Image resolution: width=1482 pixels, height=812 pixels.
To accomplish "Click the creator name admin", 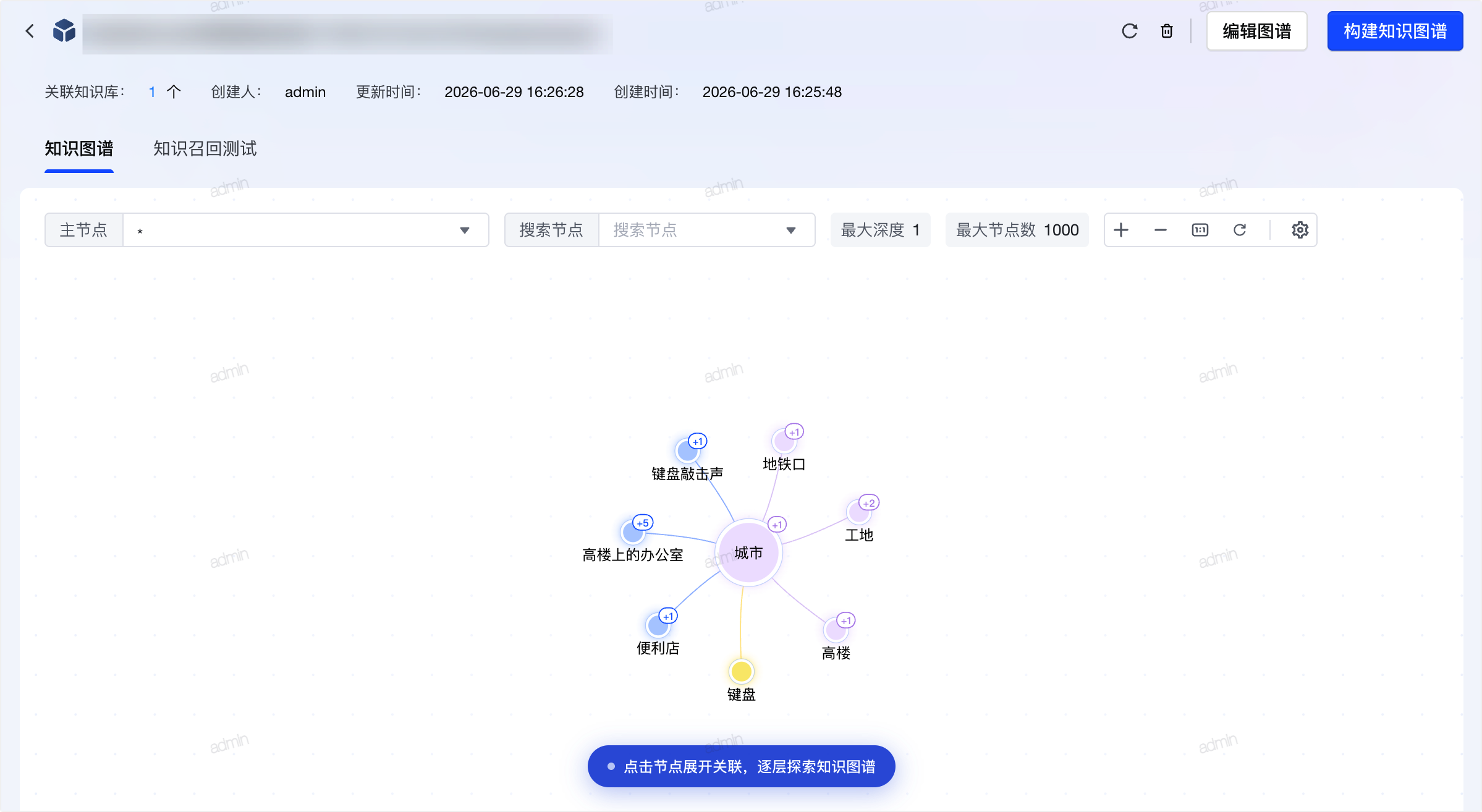I will click(305, 92).
